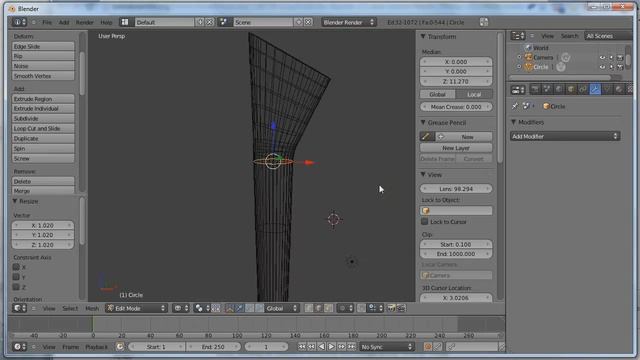Toggle the 3D manipulator widget button
The width and height of the screenshot is (640, 360).
coord(230,308)
